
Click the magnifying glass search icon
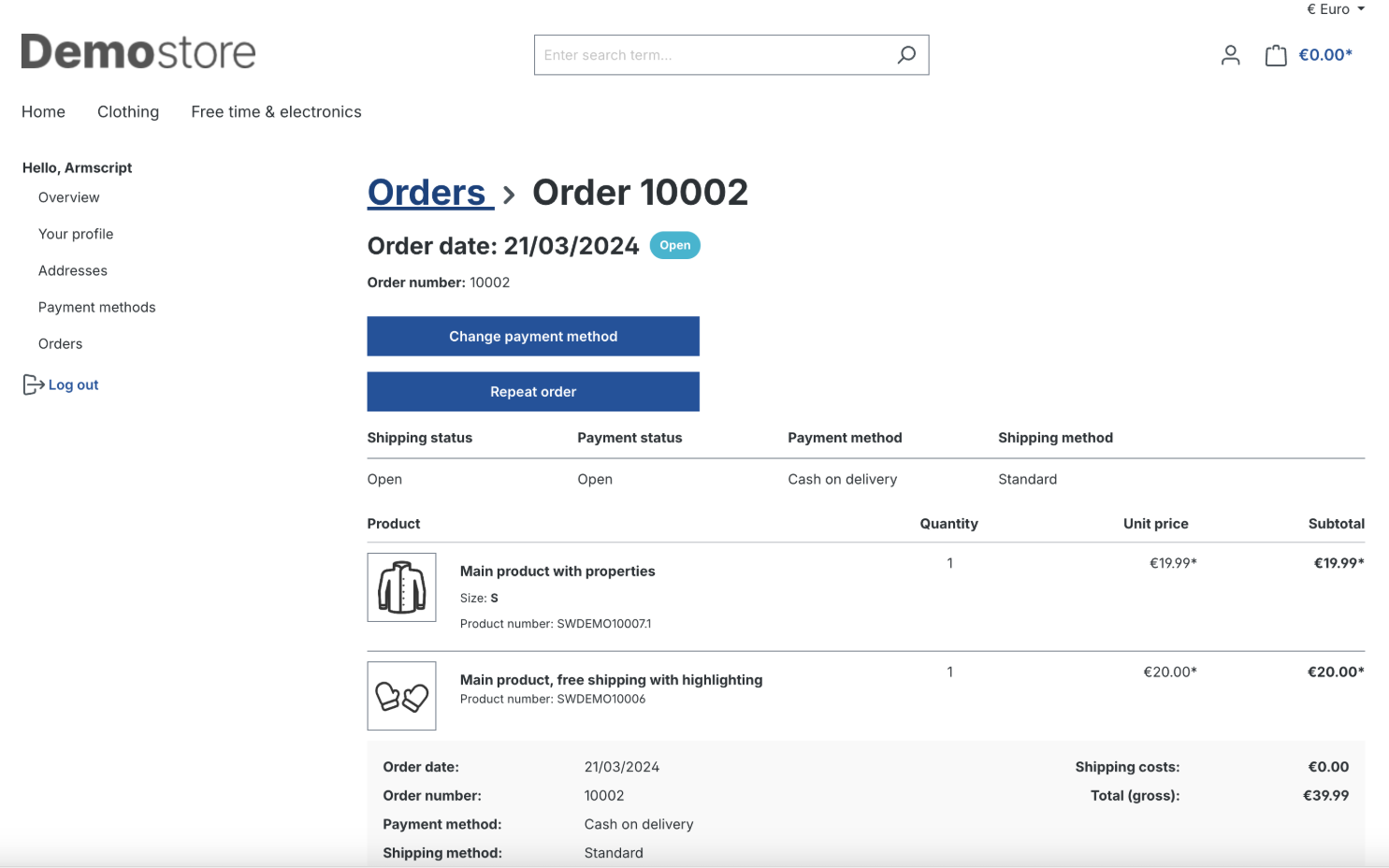click(905, 54)
